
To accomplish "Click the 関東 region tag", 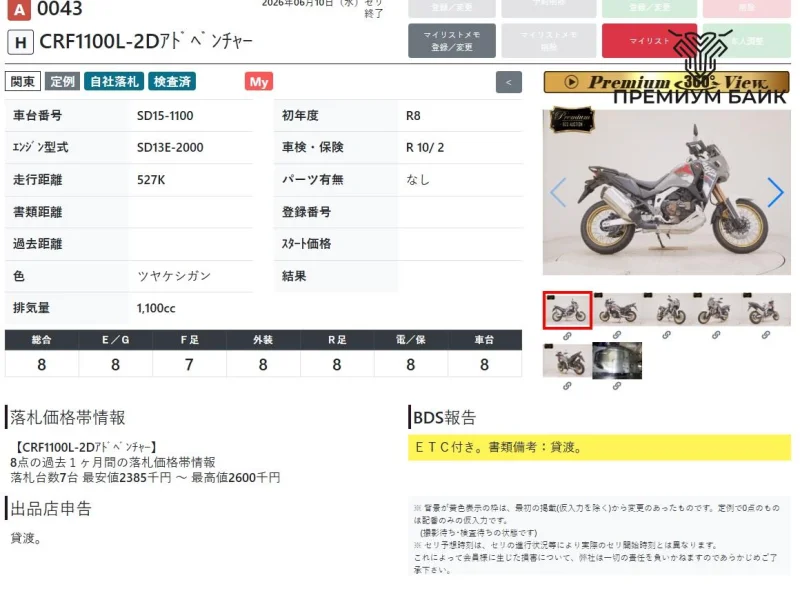I will 23,82.
